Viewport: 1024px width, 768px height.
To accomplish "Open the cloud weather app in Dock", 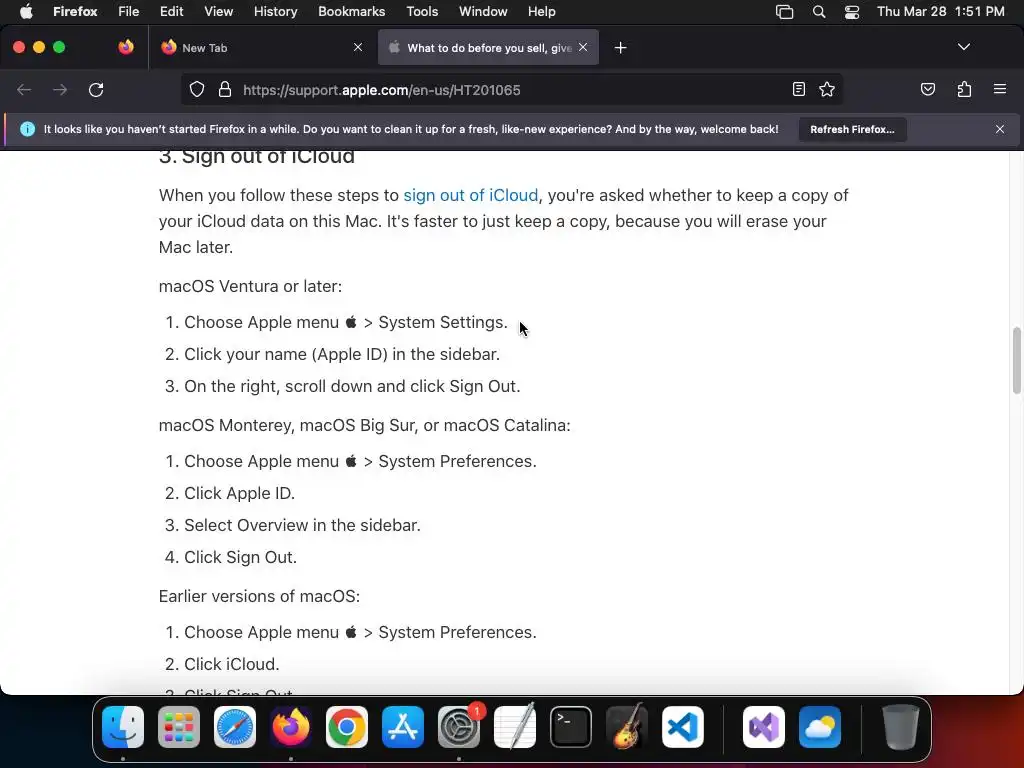I will 820,727.
